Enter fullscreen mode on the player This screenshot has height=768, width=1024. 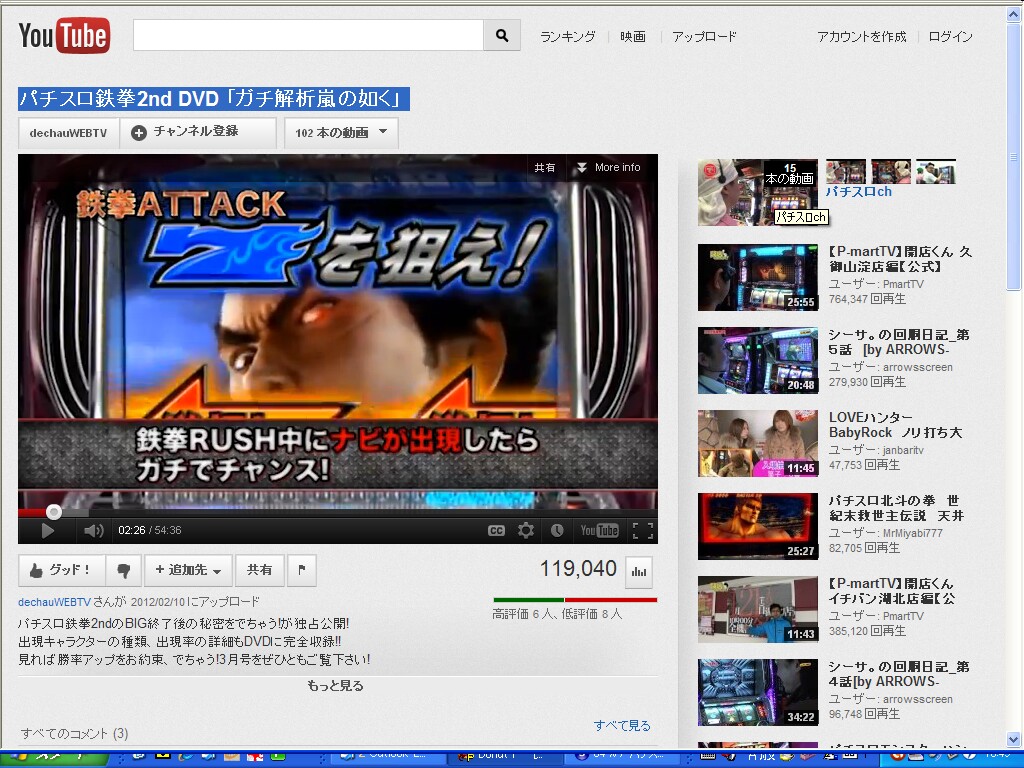[x=643, y=530]
